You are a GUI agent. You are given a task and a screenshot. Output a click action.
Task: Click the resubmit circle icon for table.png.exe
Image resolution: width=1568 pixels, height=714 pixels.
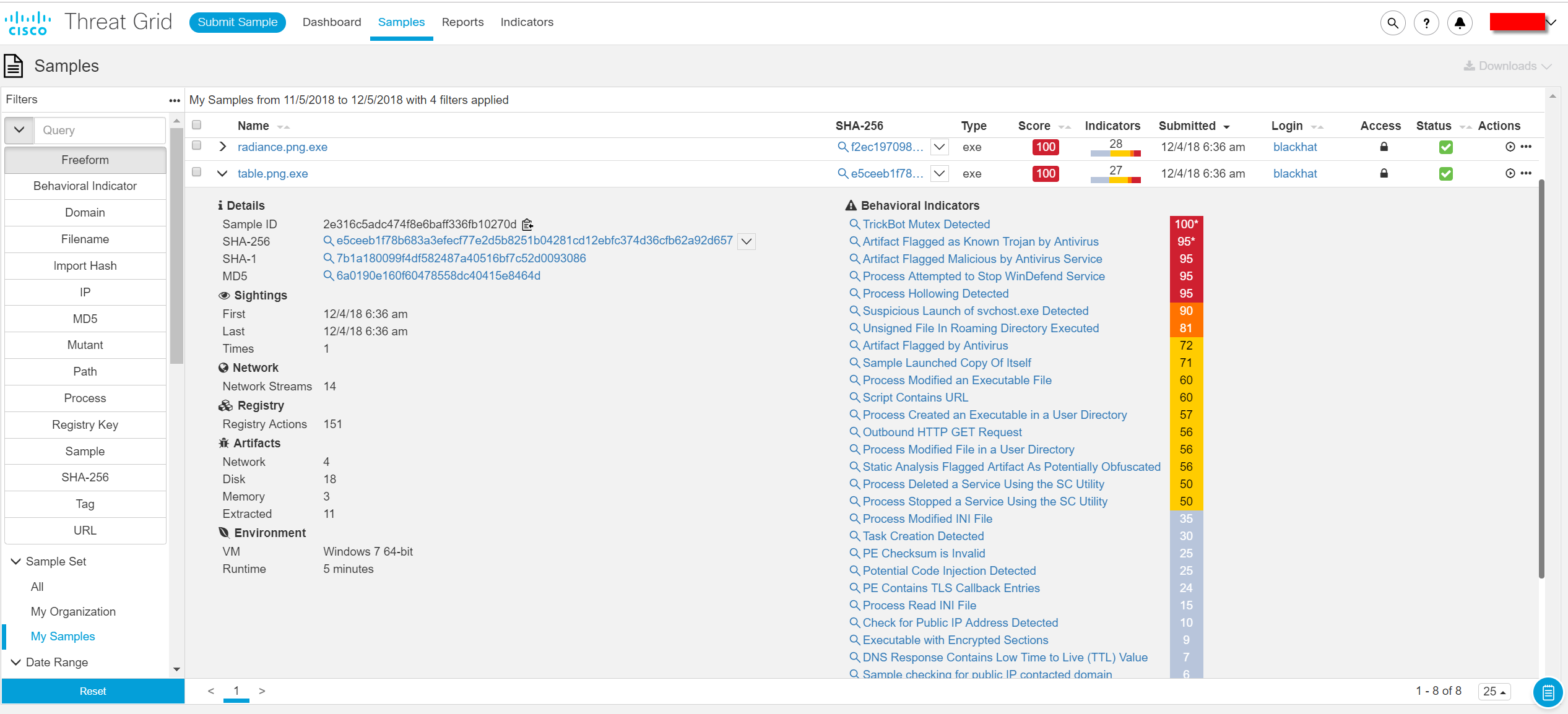pyautogui.click(x=1510, y=173)
